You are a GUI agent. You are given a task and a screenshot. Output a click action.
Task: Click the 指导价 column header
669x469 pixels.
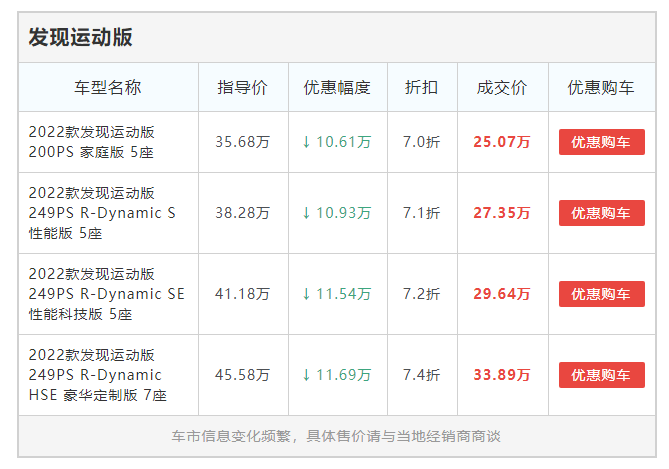click(242, 87)
